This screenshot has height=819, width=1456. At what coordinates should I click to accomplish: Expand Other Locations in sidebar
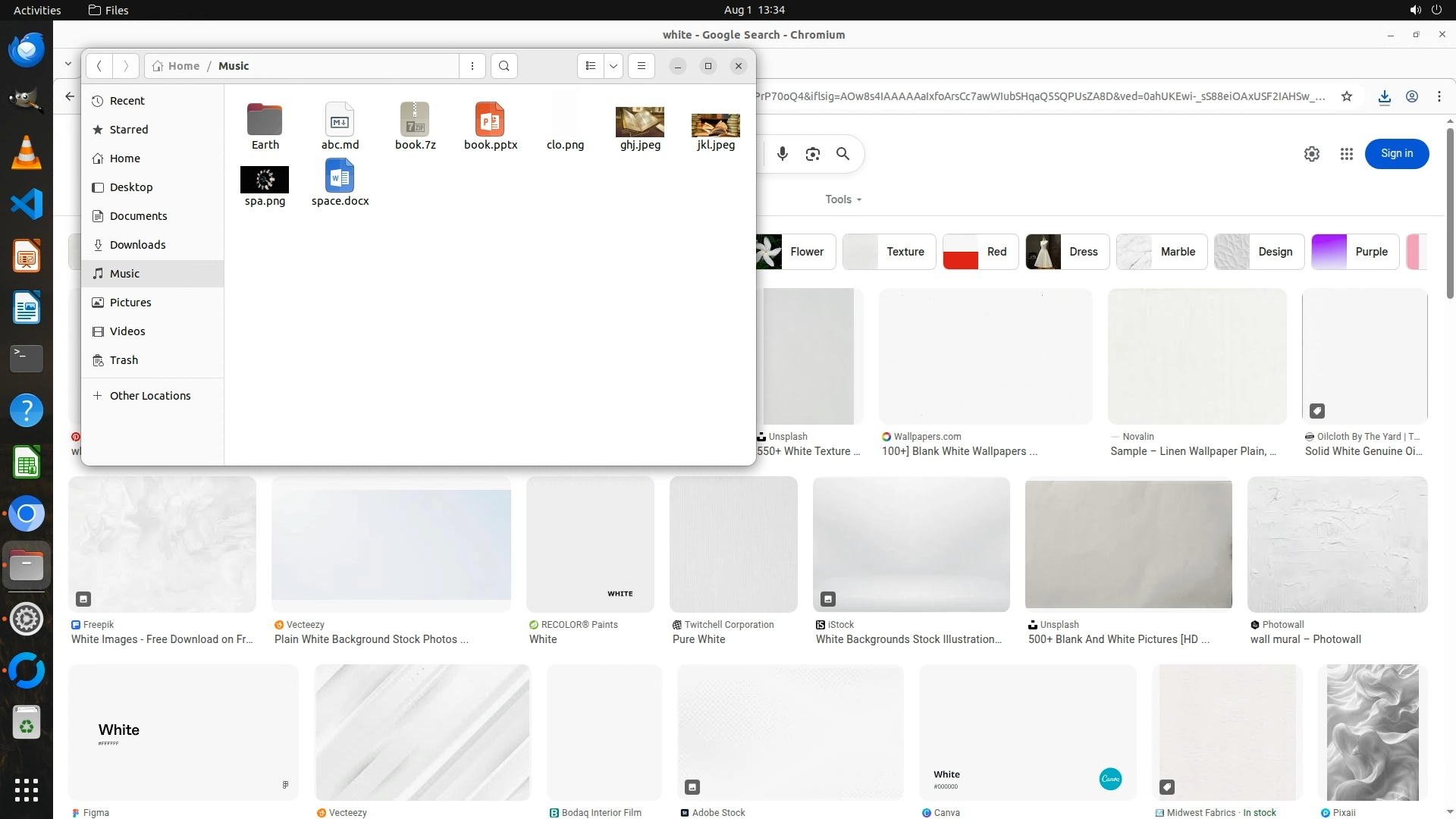click(149, 396)
